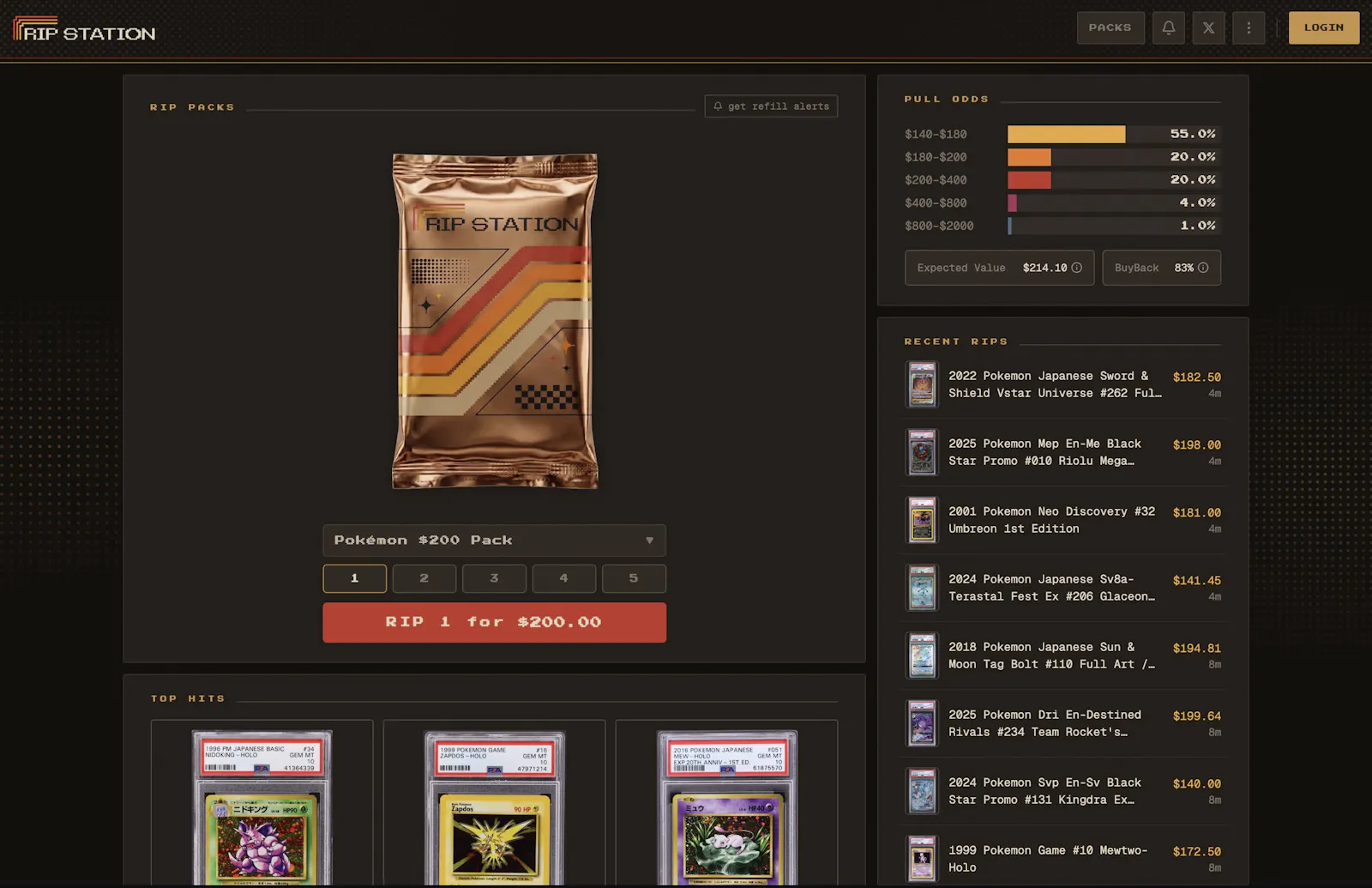Click the $194.81 rip price

1196,648
